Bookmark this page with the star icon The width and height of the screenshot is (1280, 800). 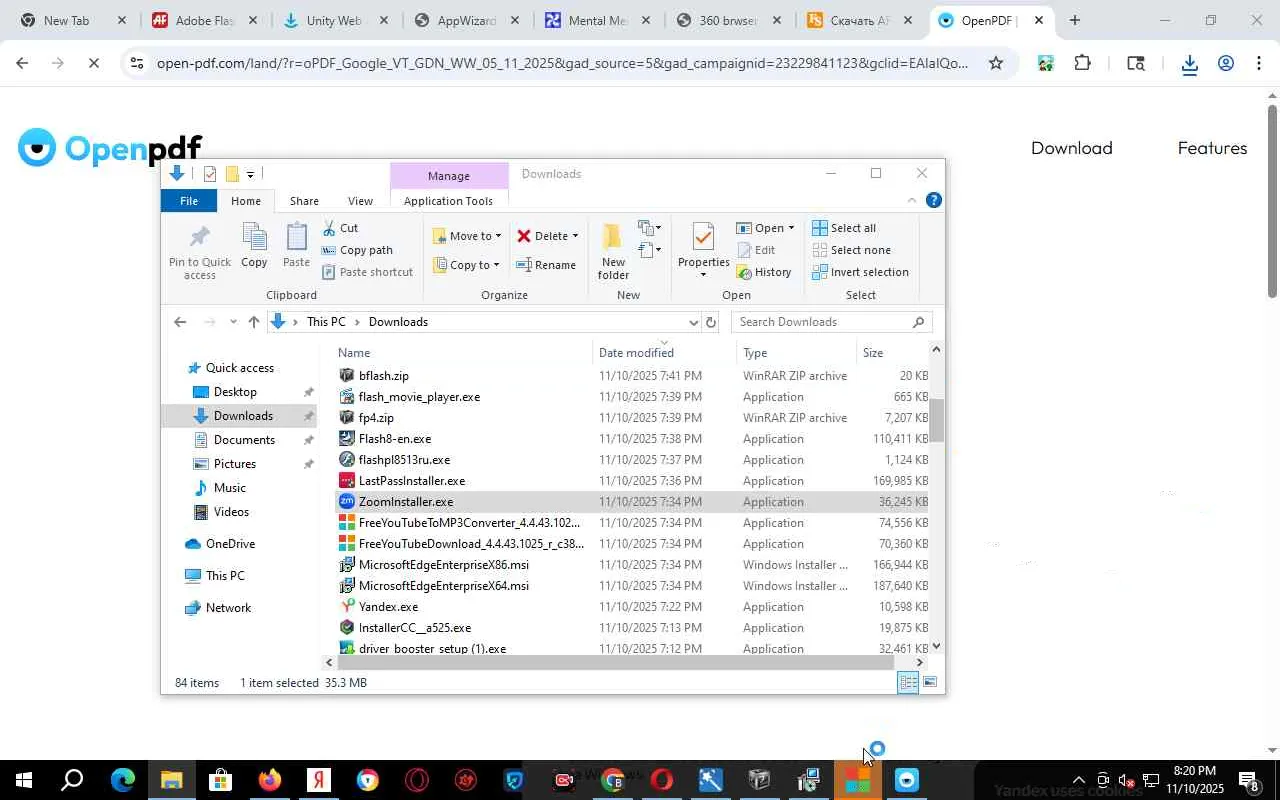[996, 63]
